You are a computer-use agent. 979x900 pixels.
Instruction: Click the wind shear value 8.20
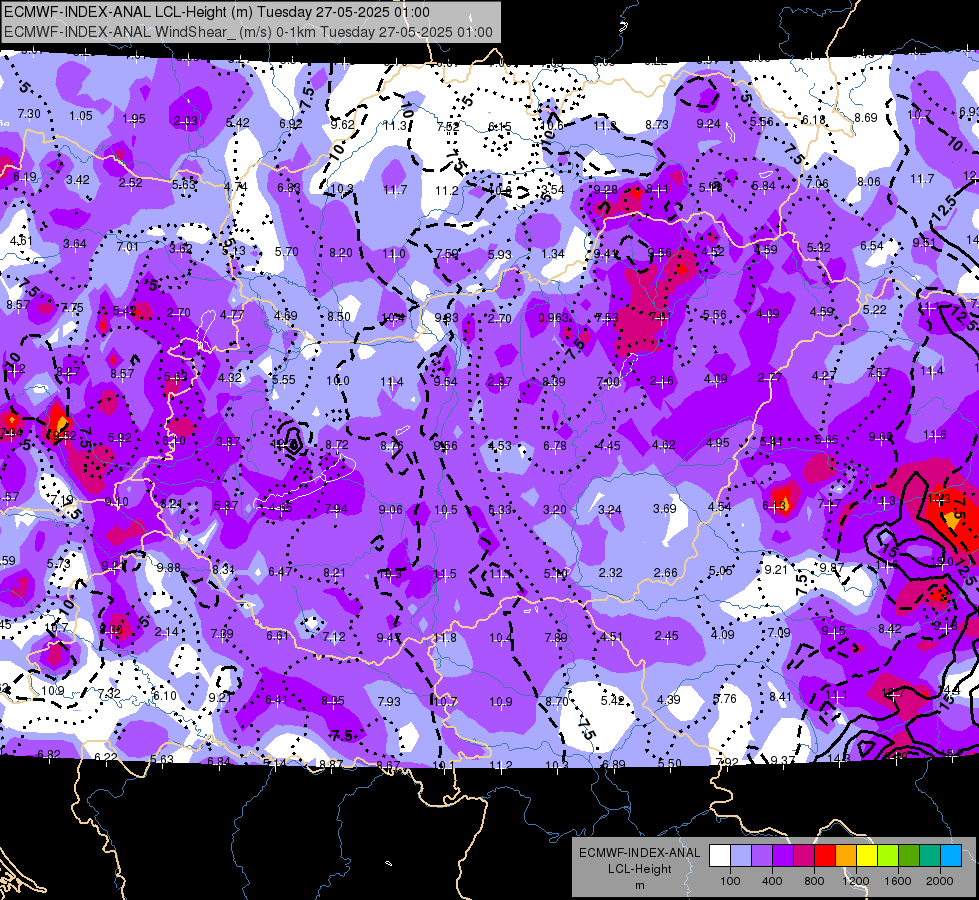(x=341, y=253)
